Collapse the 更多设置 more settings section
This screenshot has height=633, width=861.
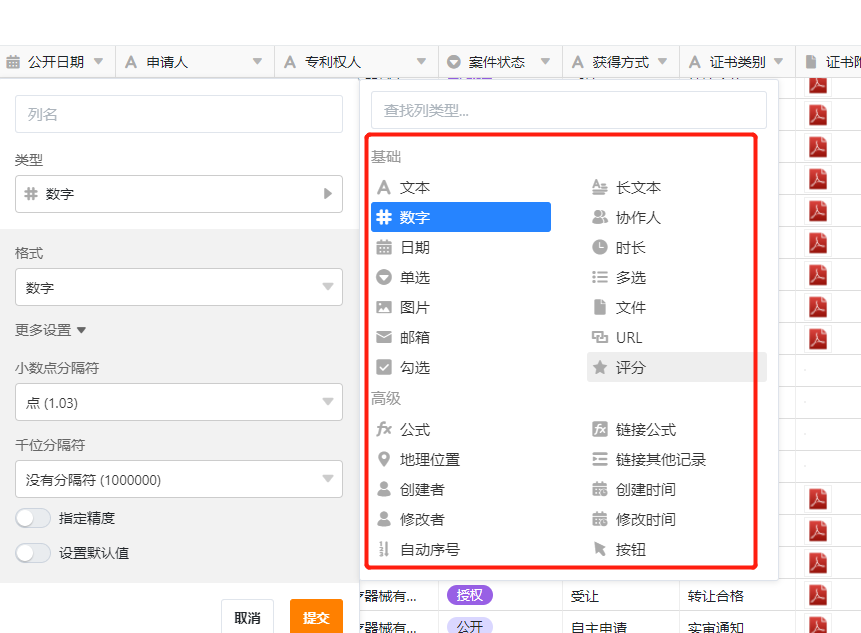click(51, 330)
